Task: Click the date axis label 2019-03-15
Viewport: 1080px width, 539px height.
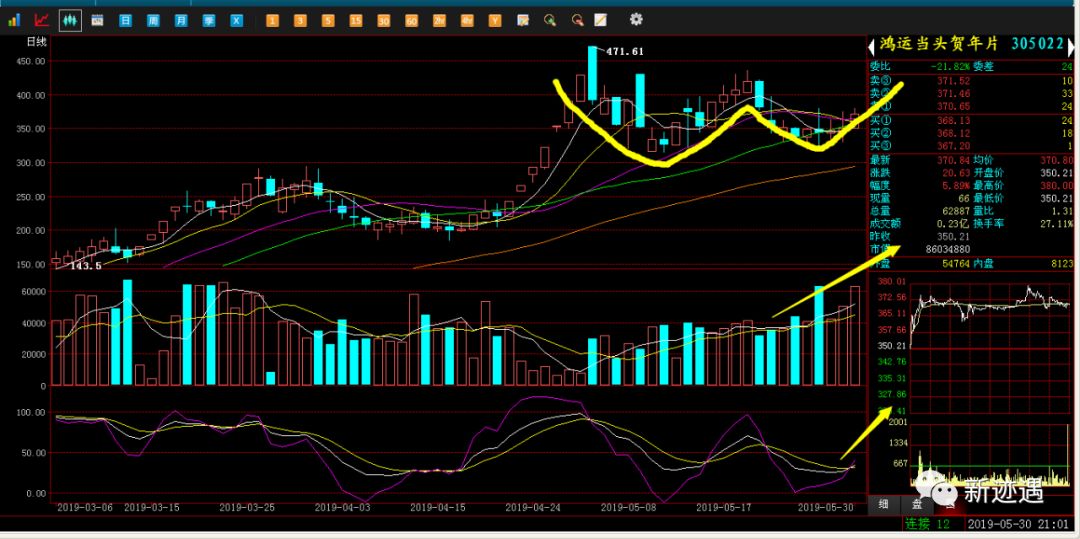Action: [152, 507]
